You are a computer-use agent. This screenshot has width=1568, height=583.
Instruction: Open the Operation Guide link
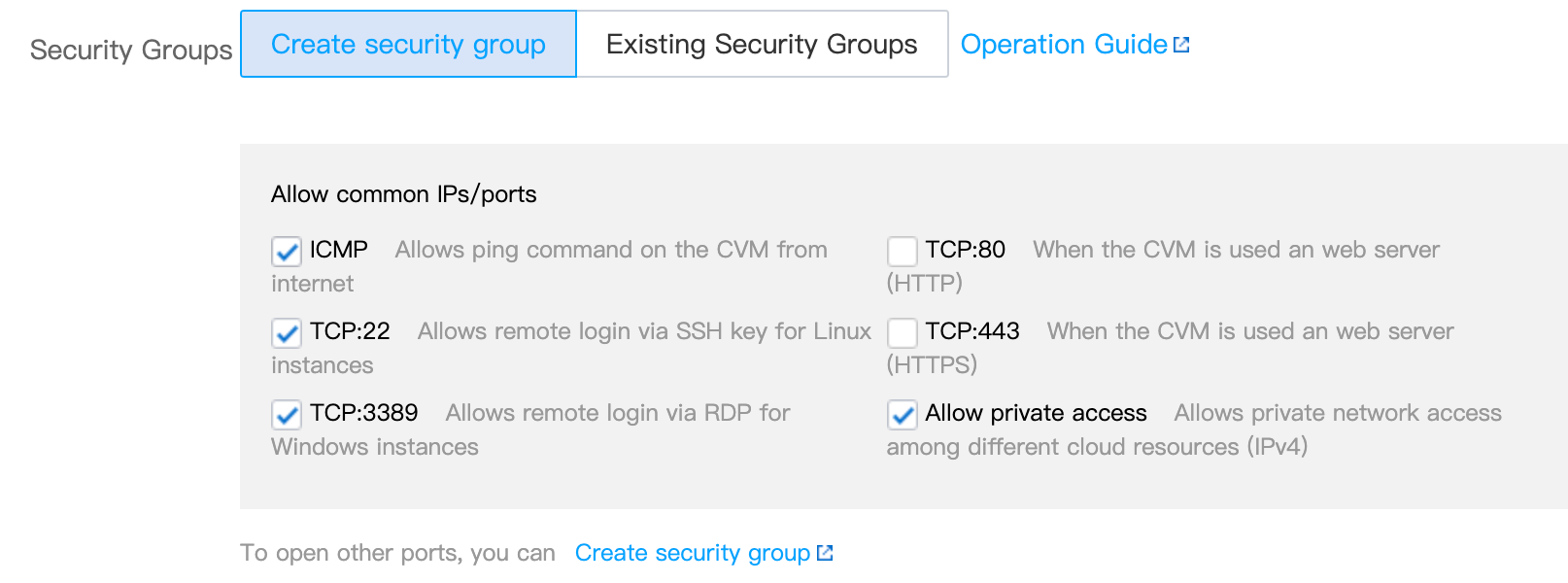[1063, 45]
